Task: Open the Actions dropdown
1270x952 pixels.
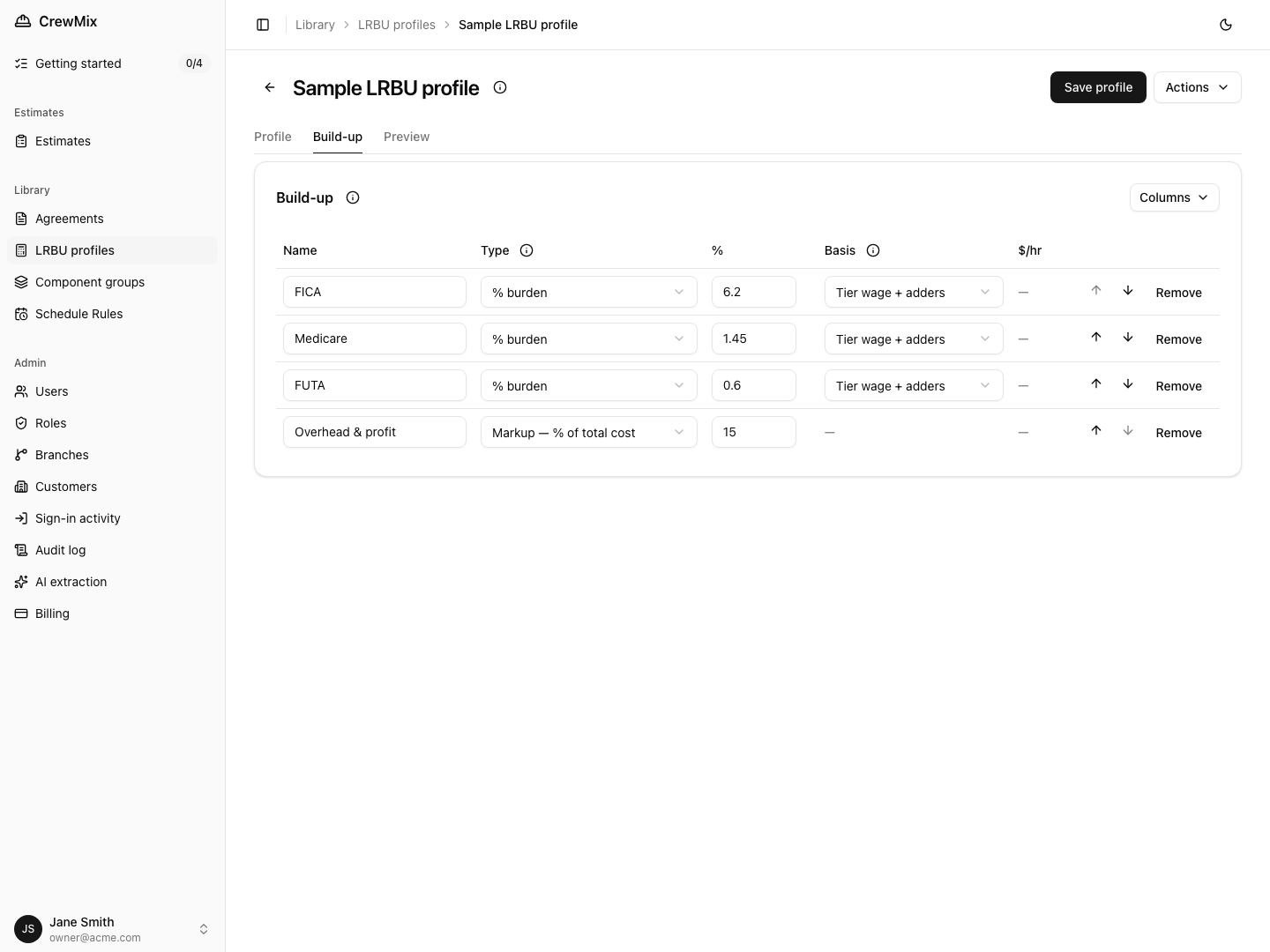Action: coord(1197,87)
